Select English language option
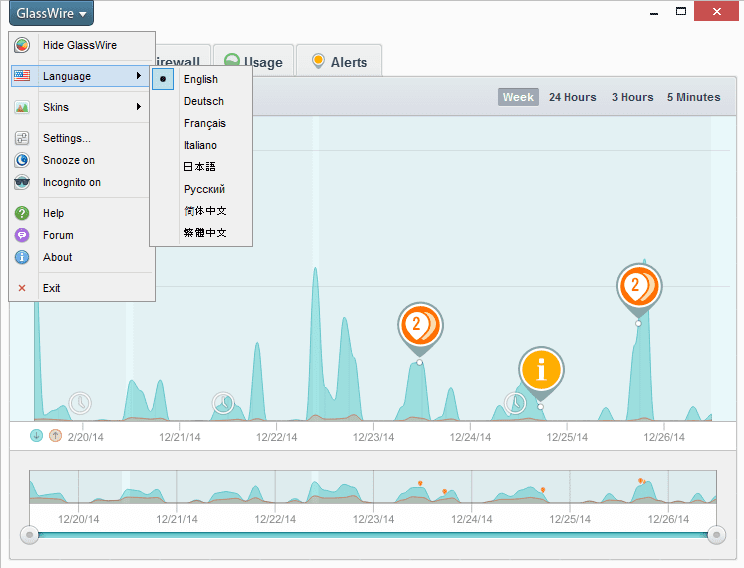The image size is (744, 568). coord(201,79)
